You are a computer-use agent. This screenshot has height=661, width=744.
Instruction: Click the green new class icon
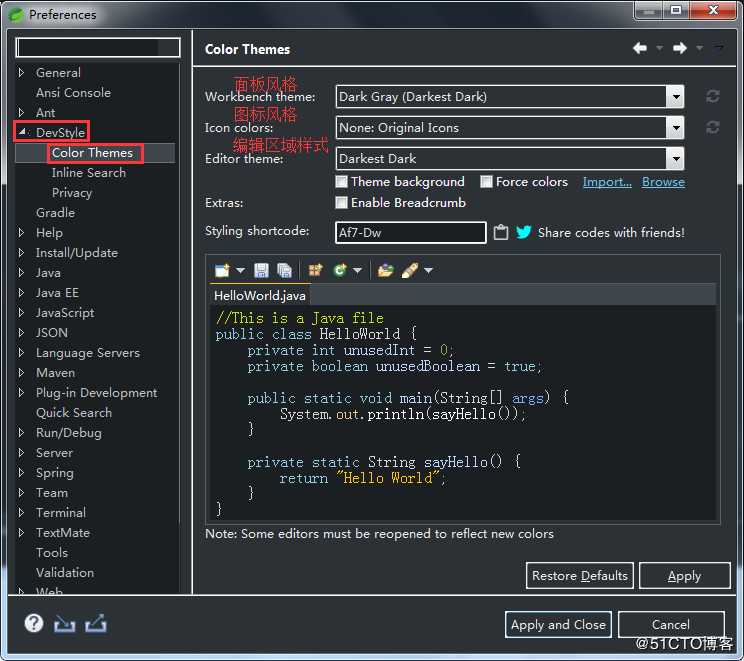(x=340, y=270)
